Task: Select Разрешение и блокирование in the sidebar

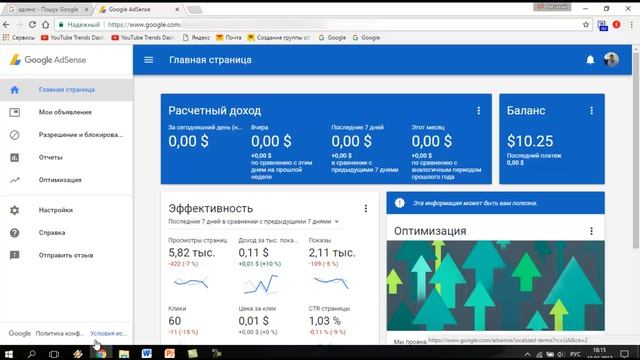Action: tap(66, 135)
